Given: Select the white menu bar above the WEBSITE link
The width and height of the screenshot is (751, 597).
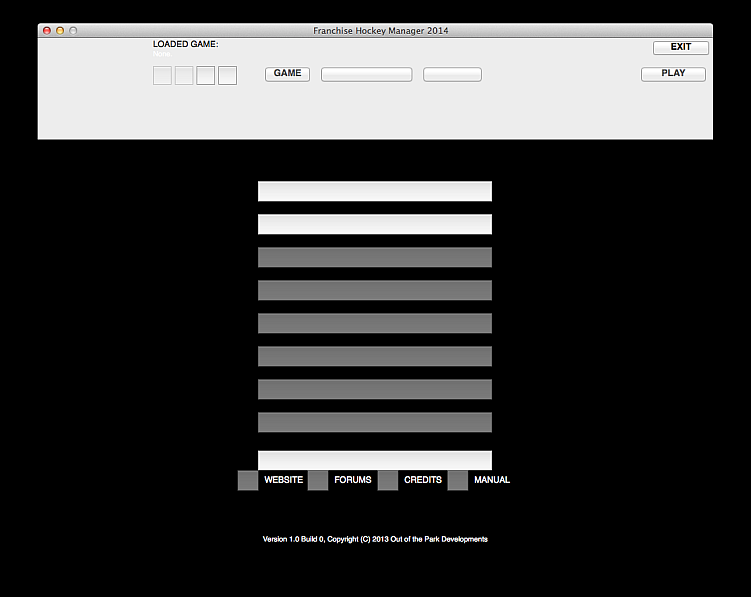Looking at the screenshot, I should pyautogui.click(x=375, y=459).
